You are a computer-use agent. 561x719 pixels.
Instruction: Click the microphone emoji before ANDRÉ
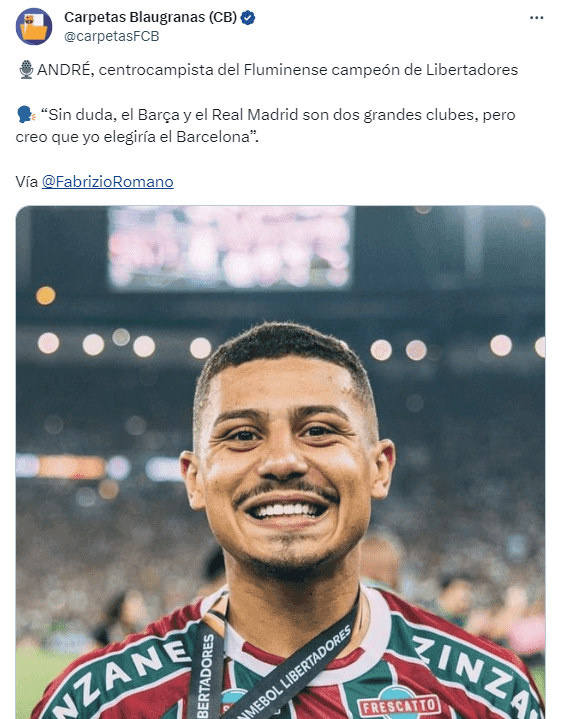tap(26, 70)
